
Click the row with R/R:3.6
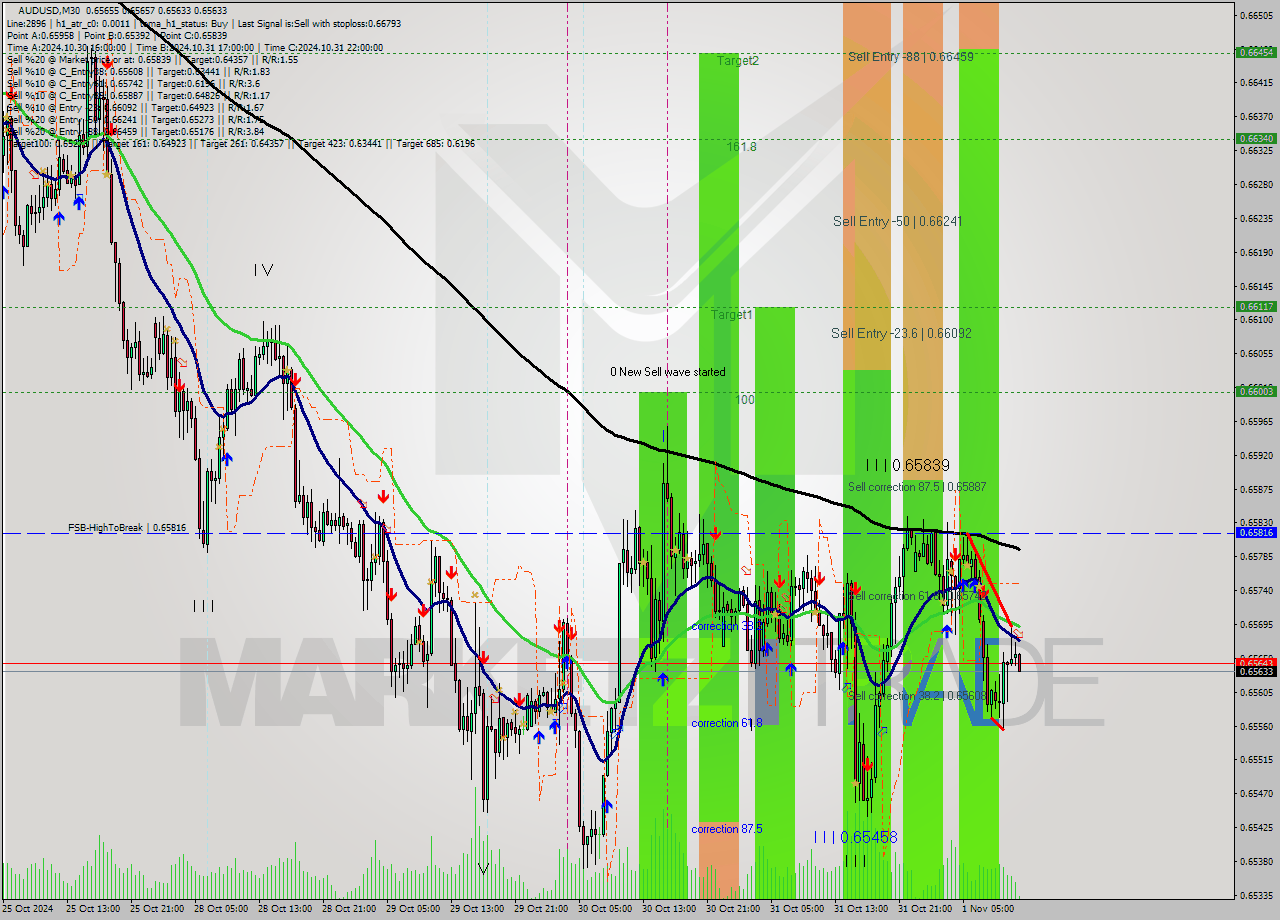[x=133, y=83]
